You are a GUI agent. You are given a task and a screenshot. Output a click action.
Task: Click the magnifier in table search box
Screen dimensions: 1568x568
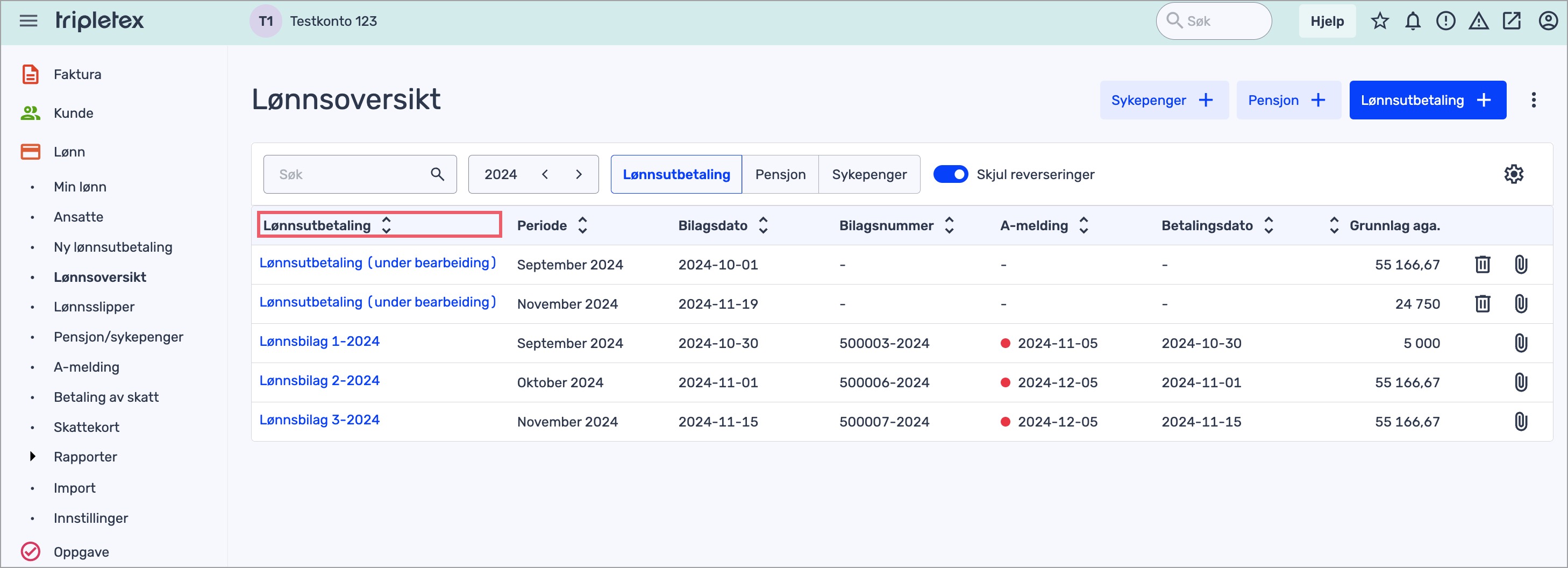[437, 174]
